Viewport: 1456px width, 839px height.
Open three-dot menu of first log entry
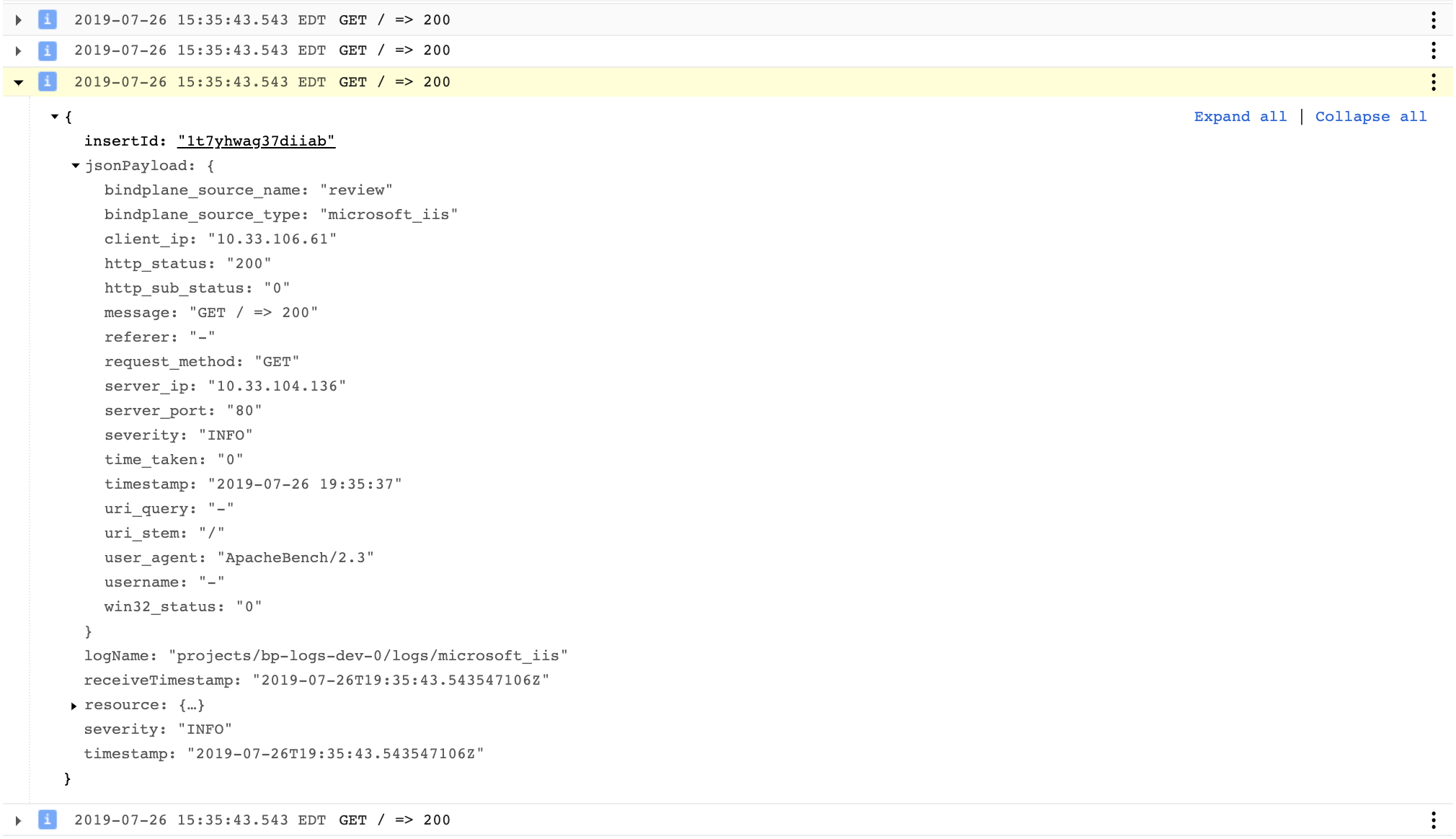coord(1433,20)
